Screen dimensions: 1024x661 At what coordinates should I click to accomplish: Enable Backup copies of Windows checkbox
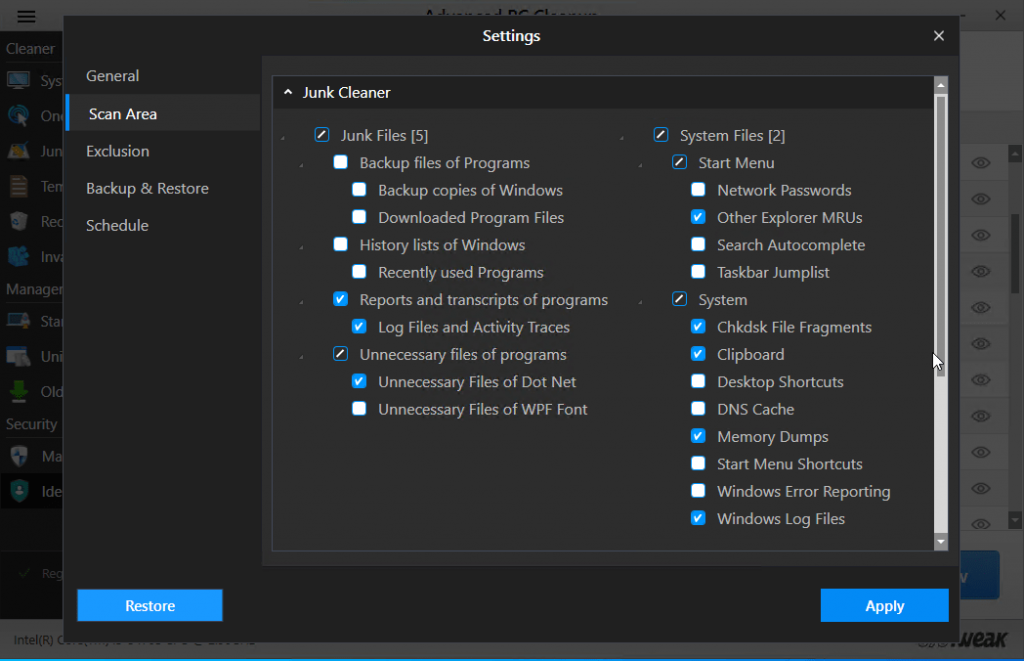(x=359, y=189)
